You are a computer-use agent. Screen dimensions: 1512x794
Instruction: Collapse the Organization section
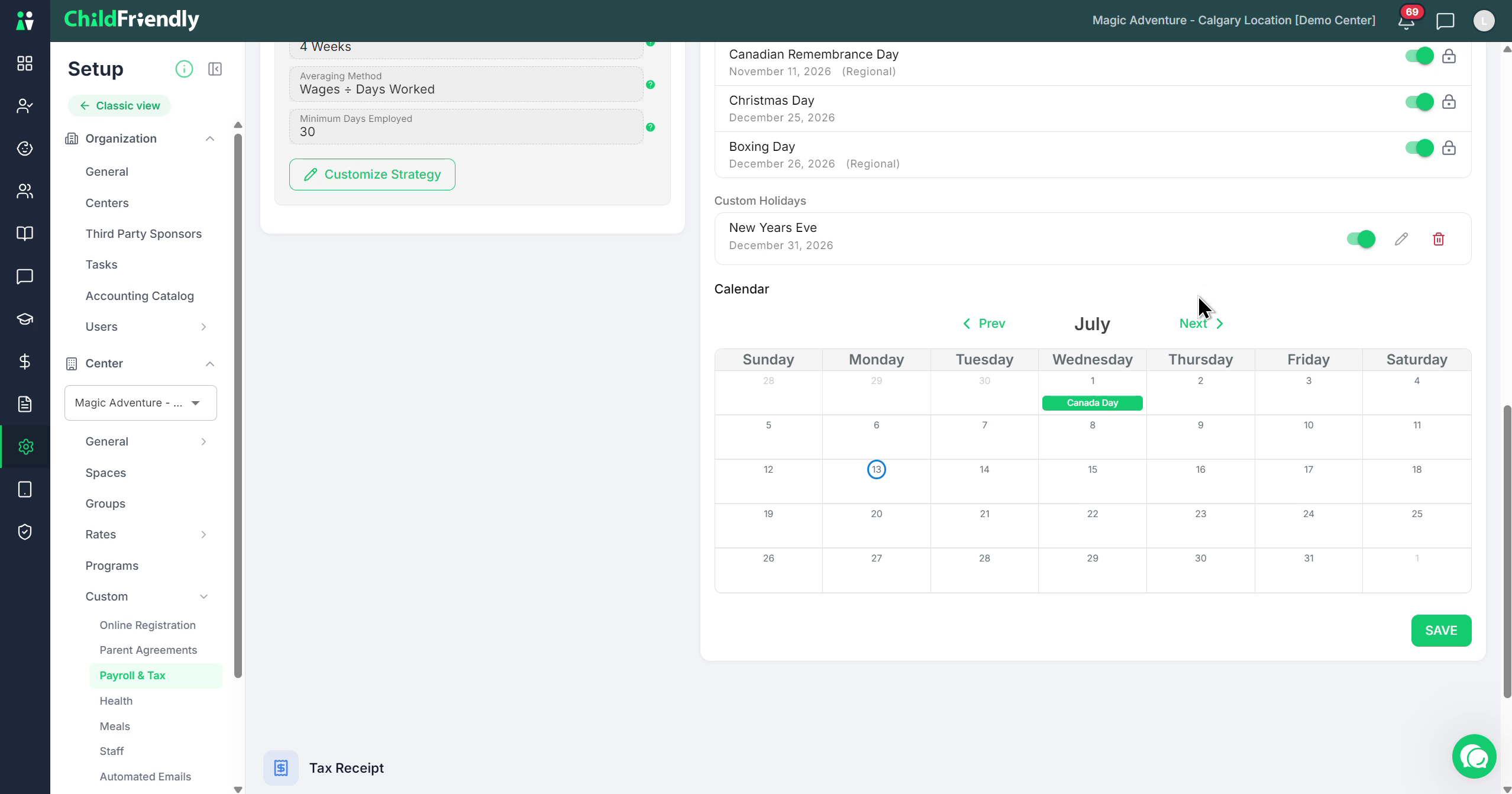click(x=209, y=138)
